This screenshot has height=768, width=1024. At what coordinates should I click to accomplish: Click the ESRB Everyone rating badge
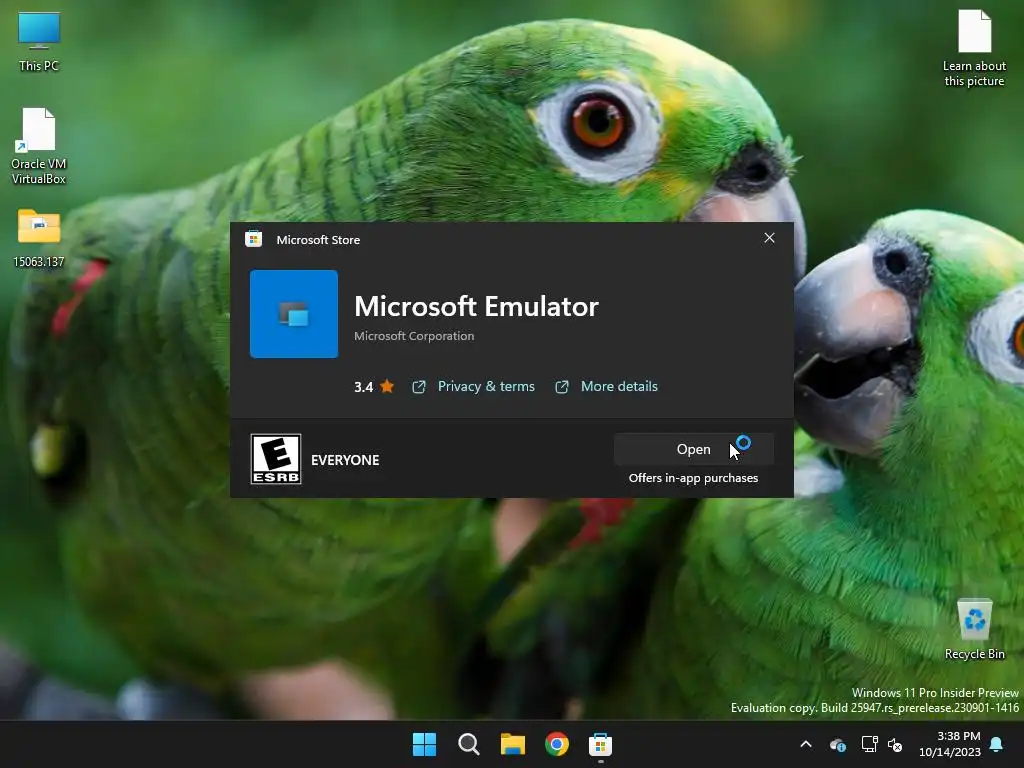coord(276,459)
